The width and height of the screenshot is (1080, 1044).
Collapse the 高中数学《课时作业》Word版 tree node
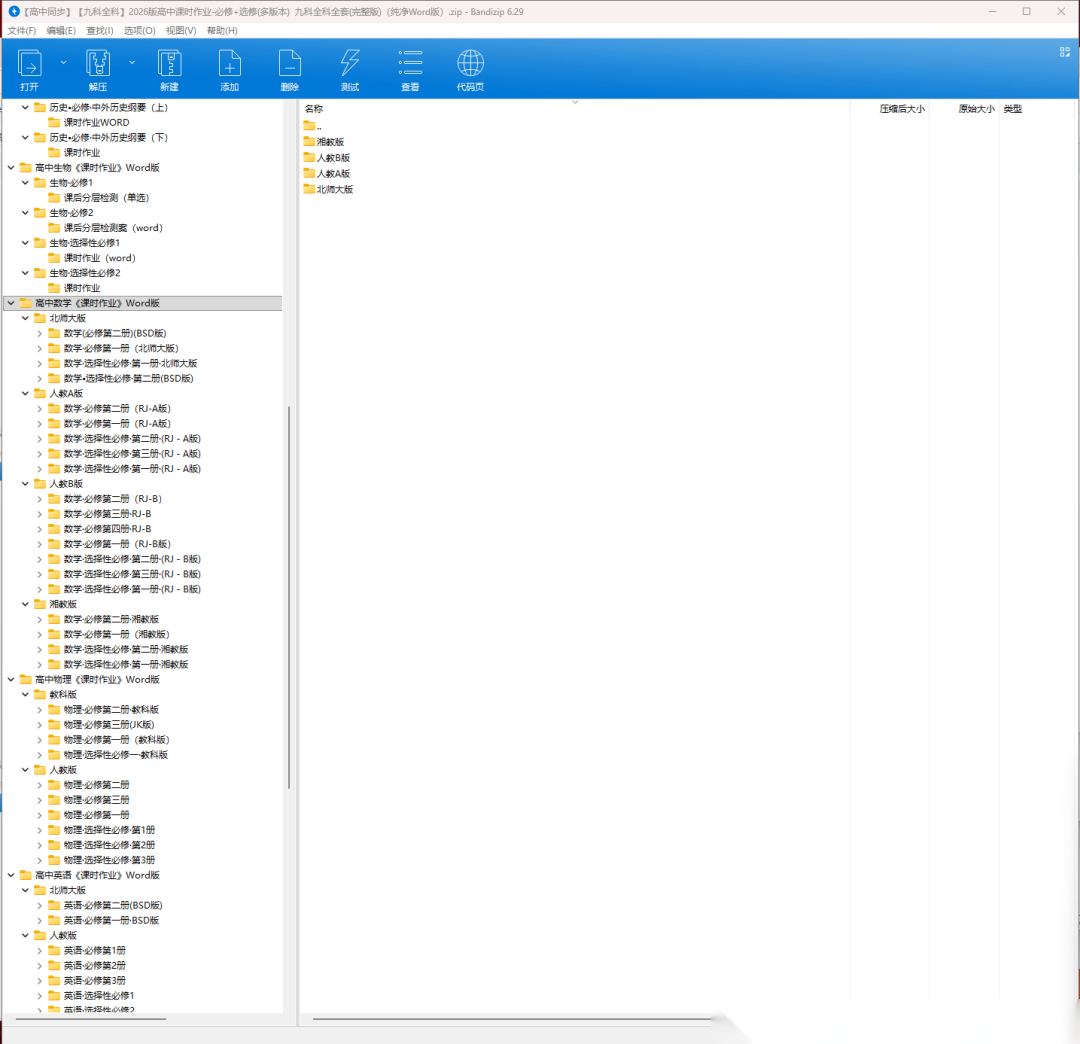(11, 303)
